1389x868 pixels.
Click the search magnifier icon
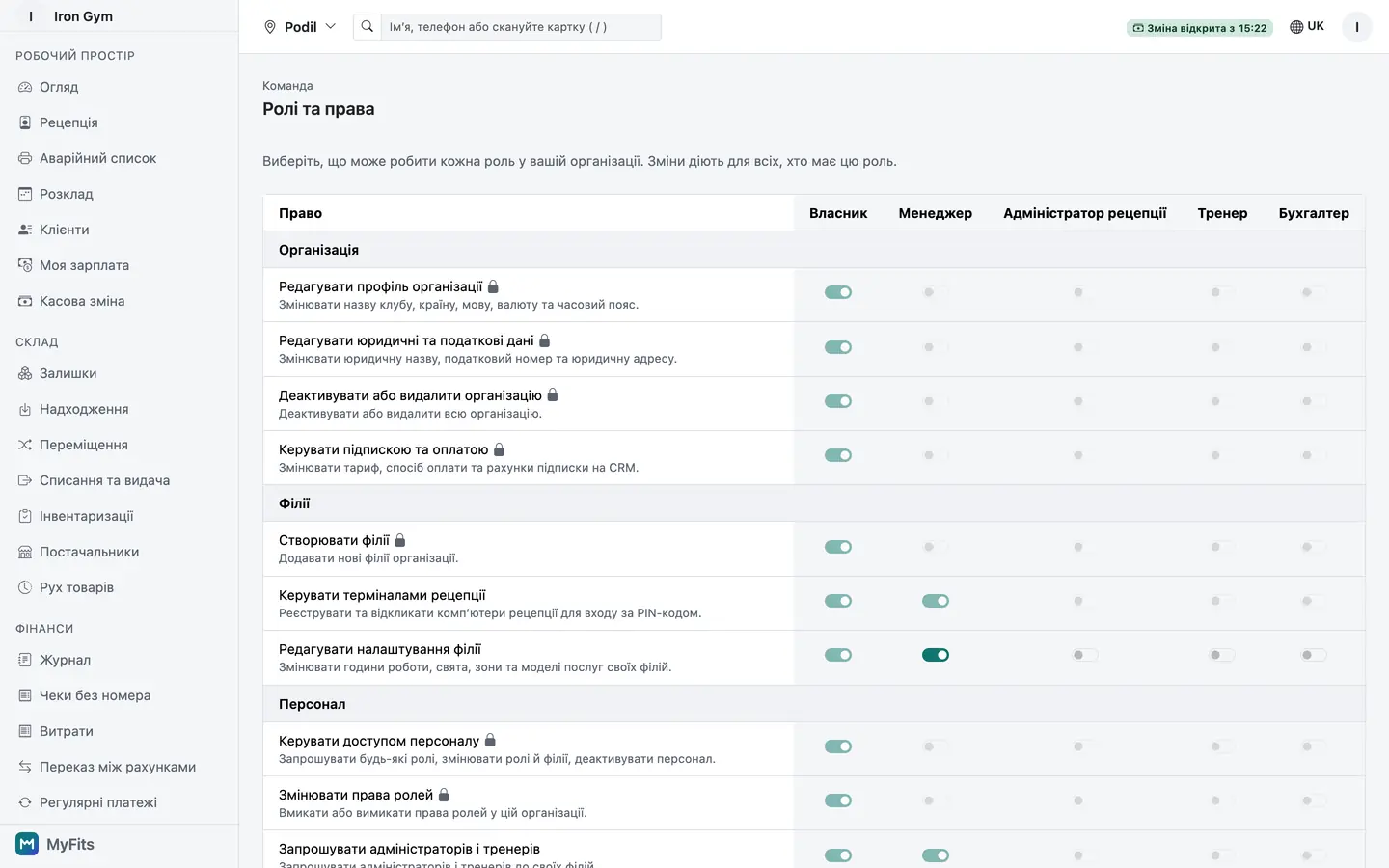coord(368,27)
